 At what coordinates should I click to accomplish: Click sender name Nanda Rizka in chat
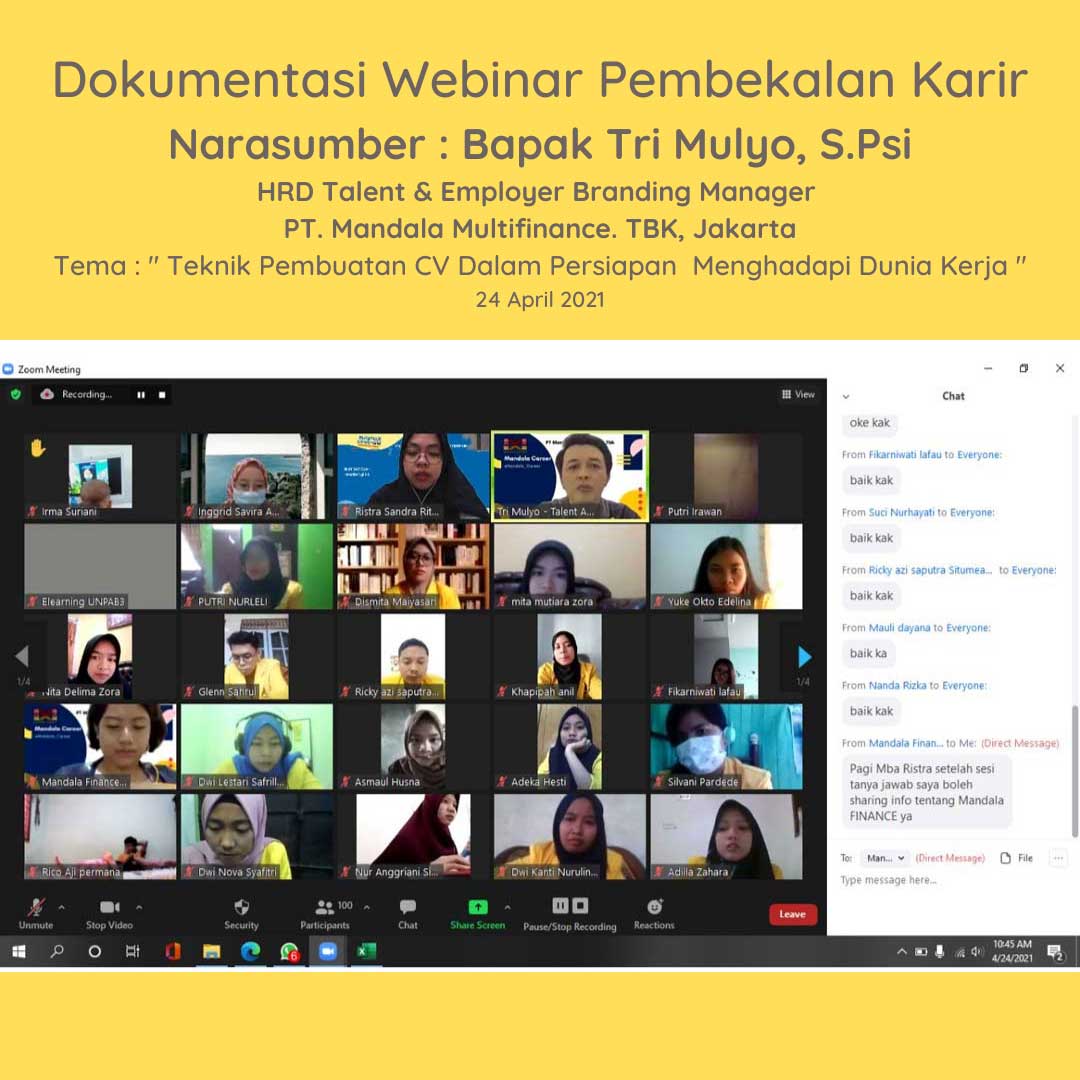click(897, 686)
